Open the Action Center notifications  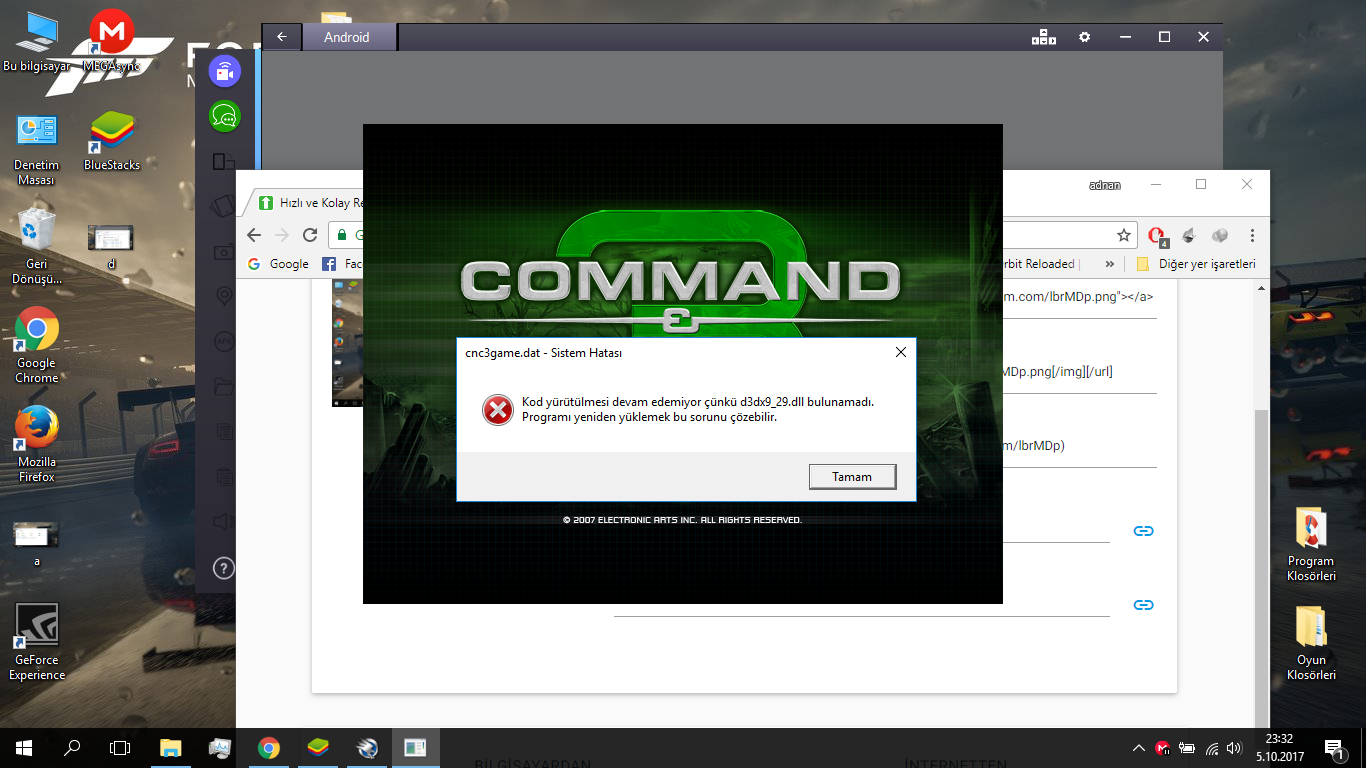click(x=1334, y=748)
